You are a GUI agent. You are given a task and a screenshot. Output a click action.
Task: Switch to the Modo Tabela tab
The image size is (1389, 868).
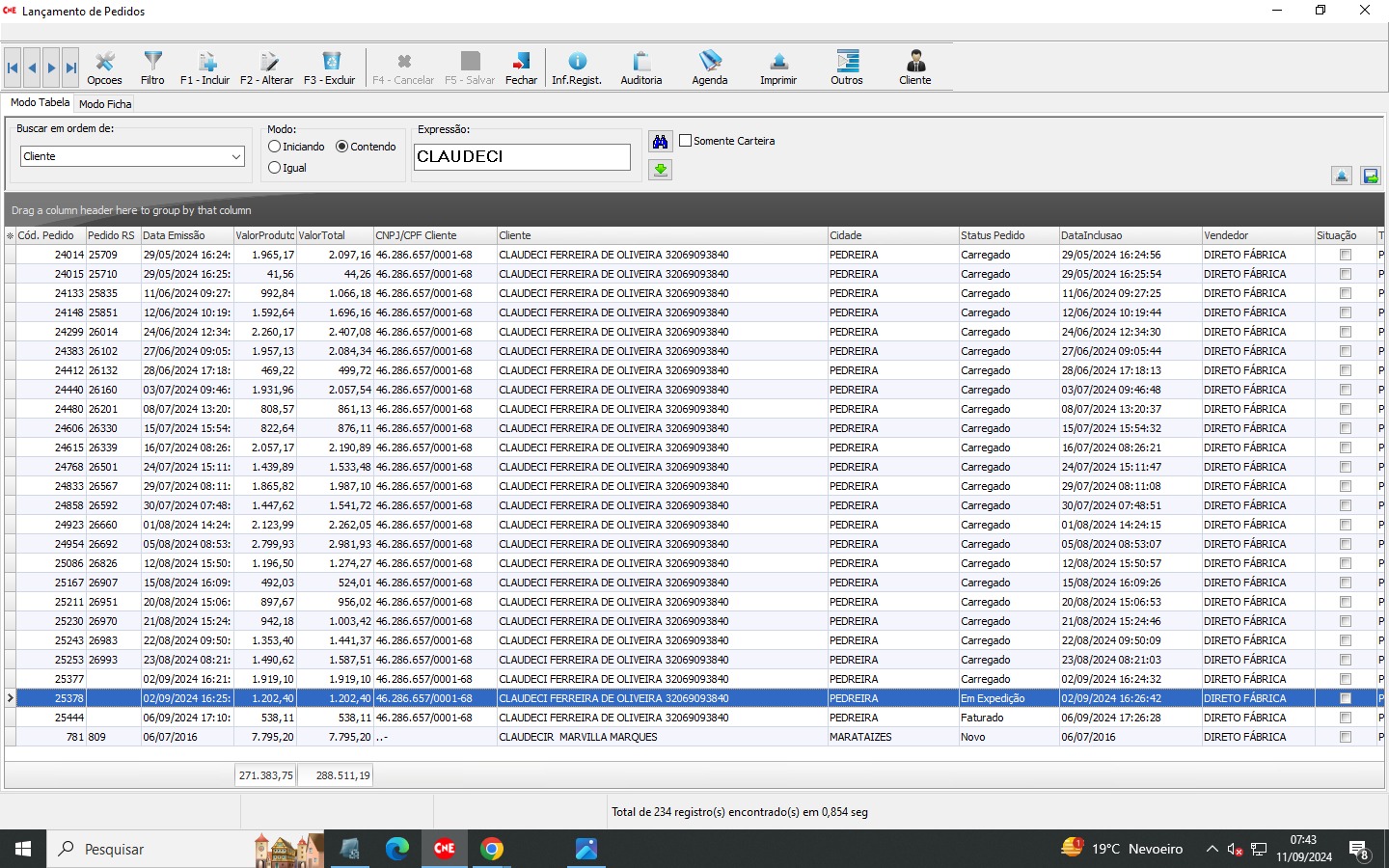coord(40,102)
